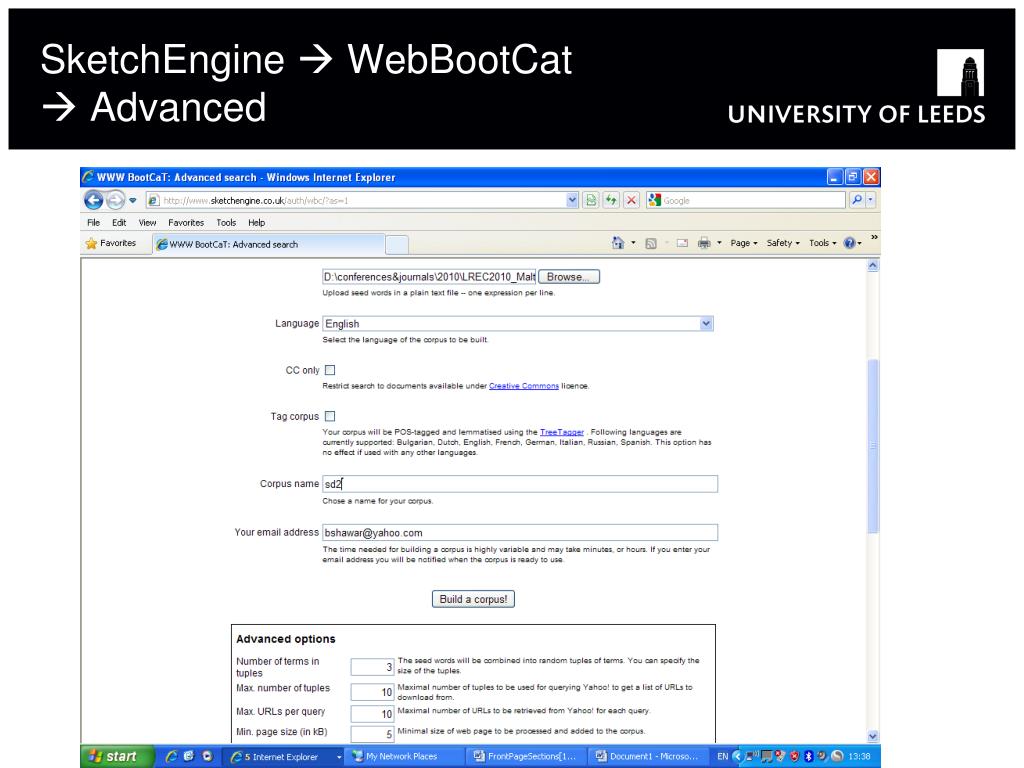Click the page scrollbar down arrow
Screen dimensions: 1024x768
(873, 736)
